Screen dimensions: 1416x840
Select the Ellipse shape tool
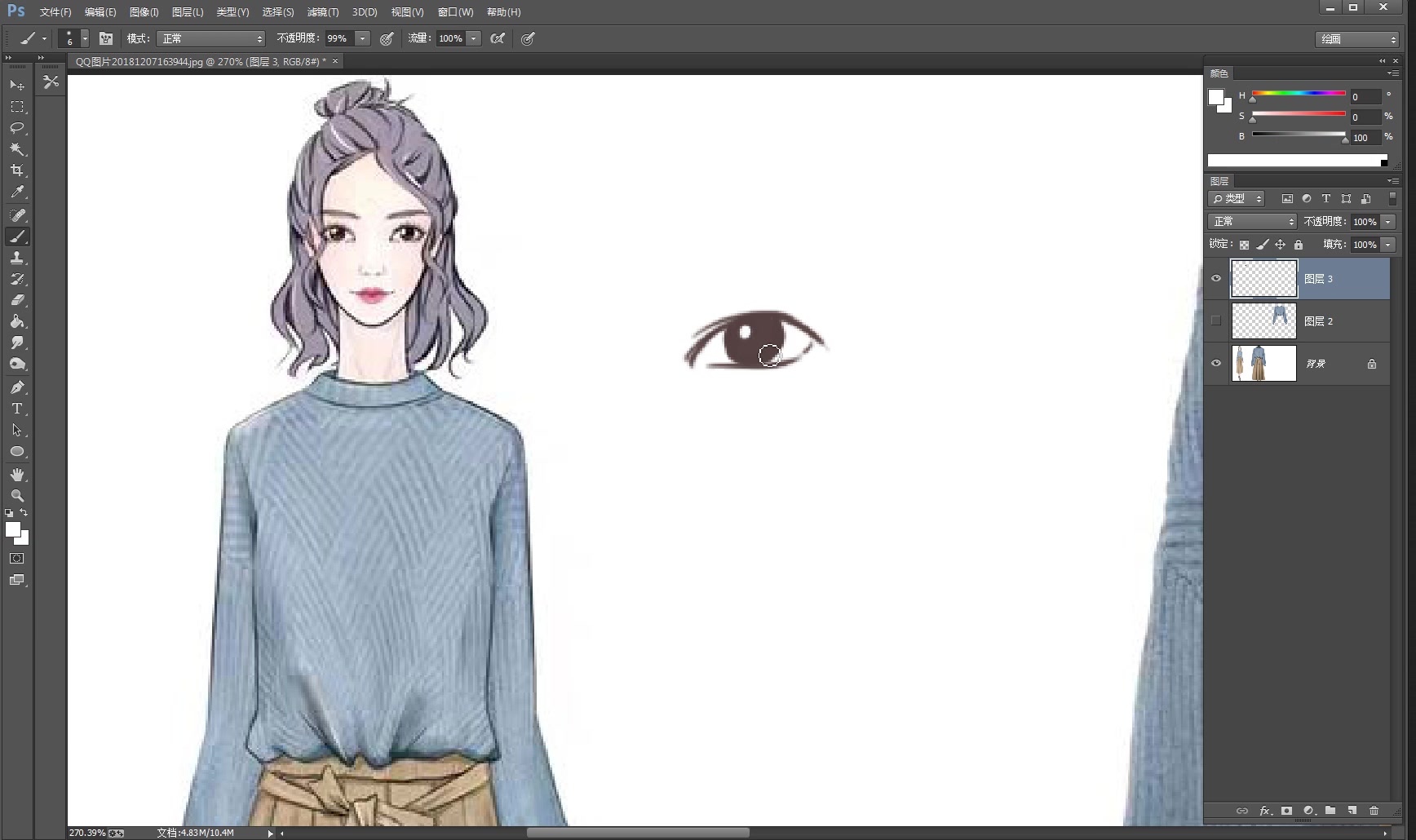pos(16,451)
